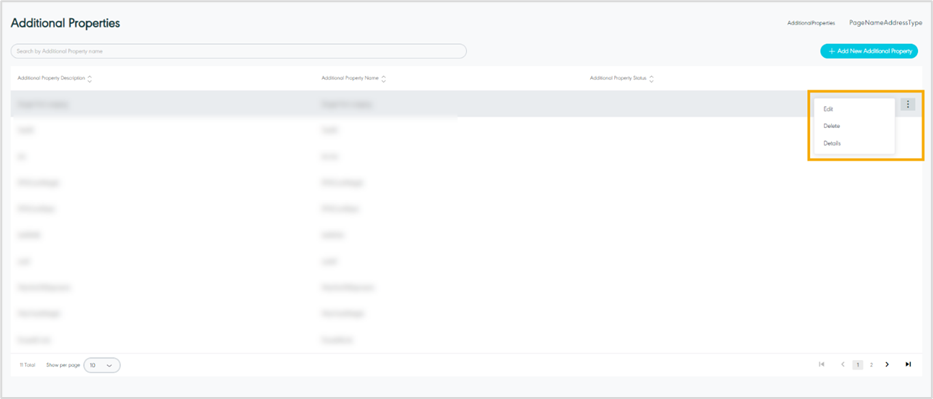Choose Delete from the row actions menu
The width and height of the screenshot is (933, 399).
831,126
